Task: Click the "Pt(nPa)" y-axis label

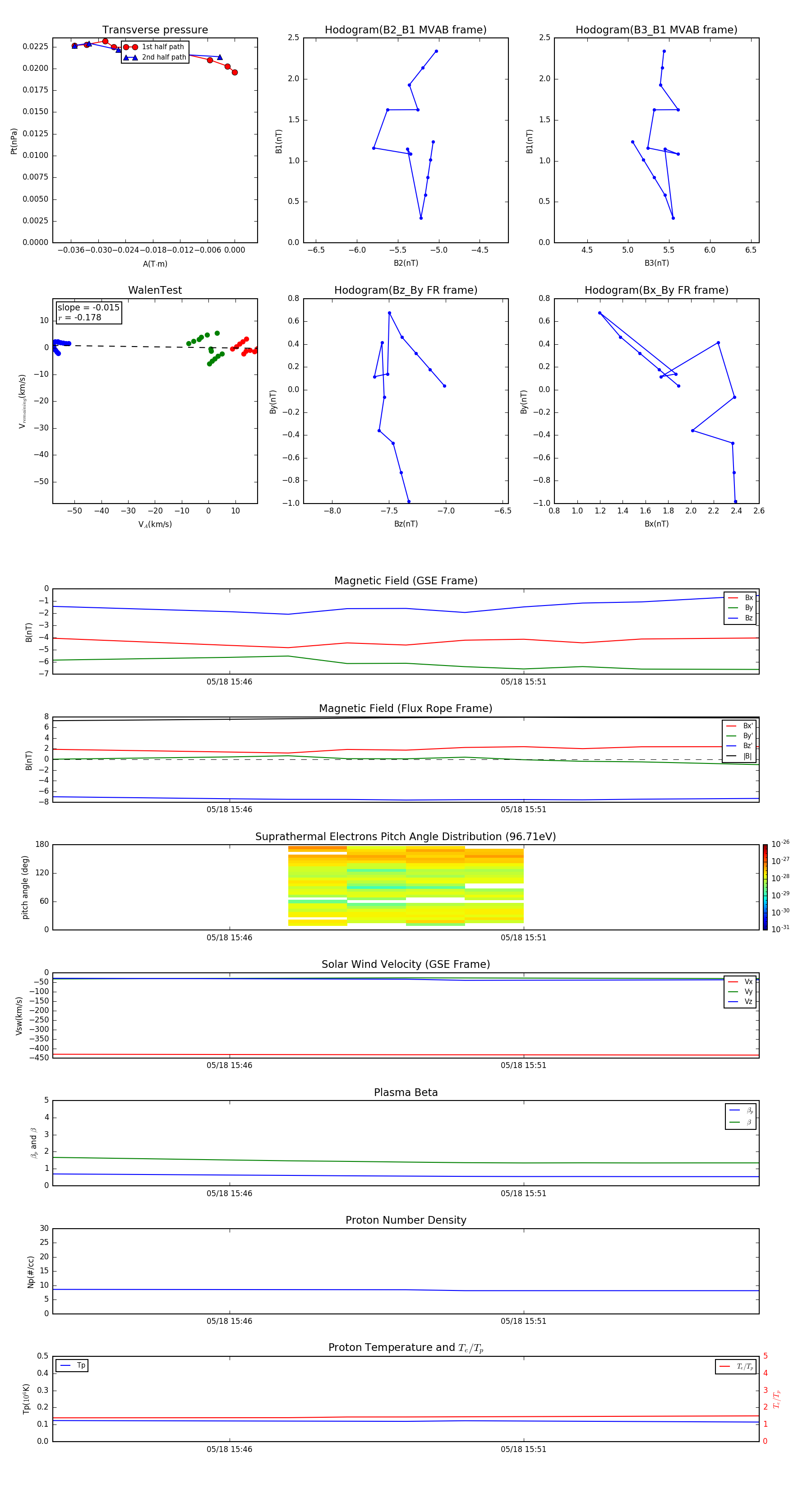Action: click(x=14, y=140)
